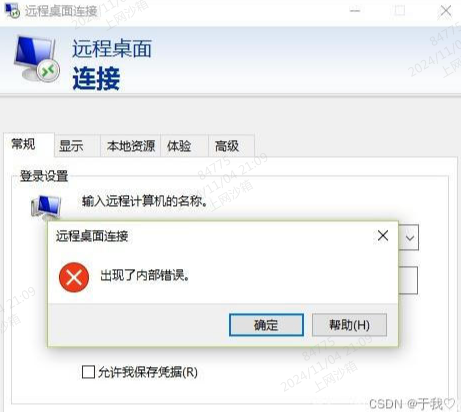Maximize the 远程桌面连接 main window
This screenshot has width=461, height=412.
tap(399, 11)
